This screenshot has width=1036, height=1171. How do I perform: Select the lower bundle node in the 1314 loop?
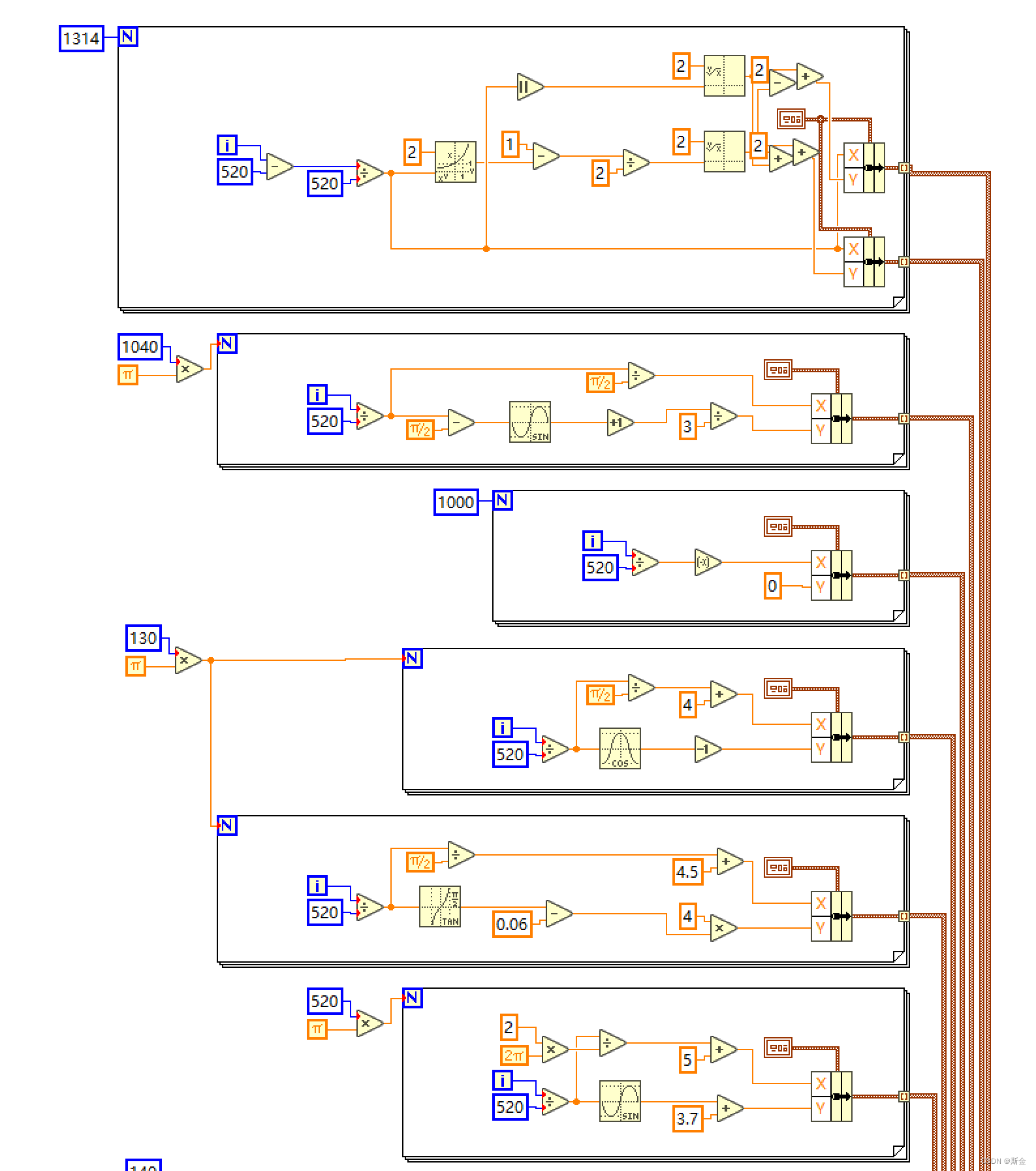pyautogui.click(x=864, y=262)
